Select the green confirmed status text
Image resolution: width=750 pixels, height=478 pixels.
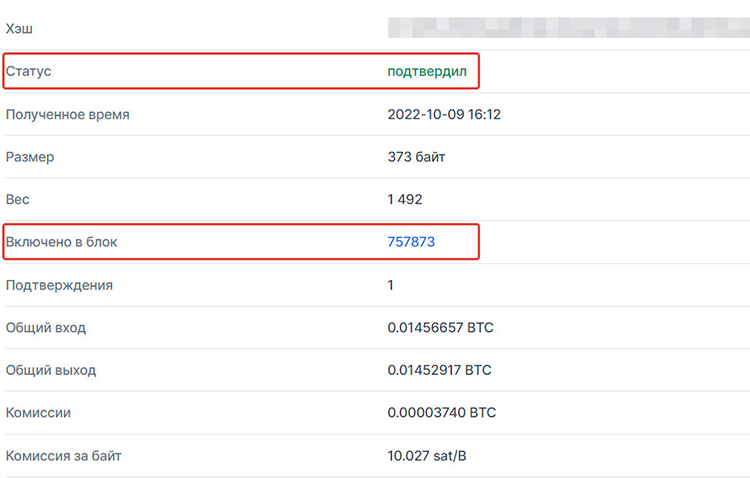pyautogui.click(x=427, y=71)
